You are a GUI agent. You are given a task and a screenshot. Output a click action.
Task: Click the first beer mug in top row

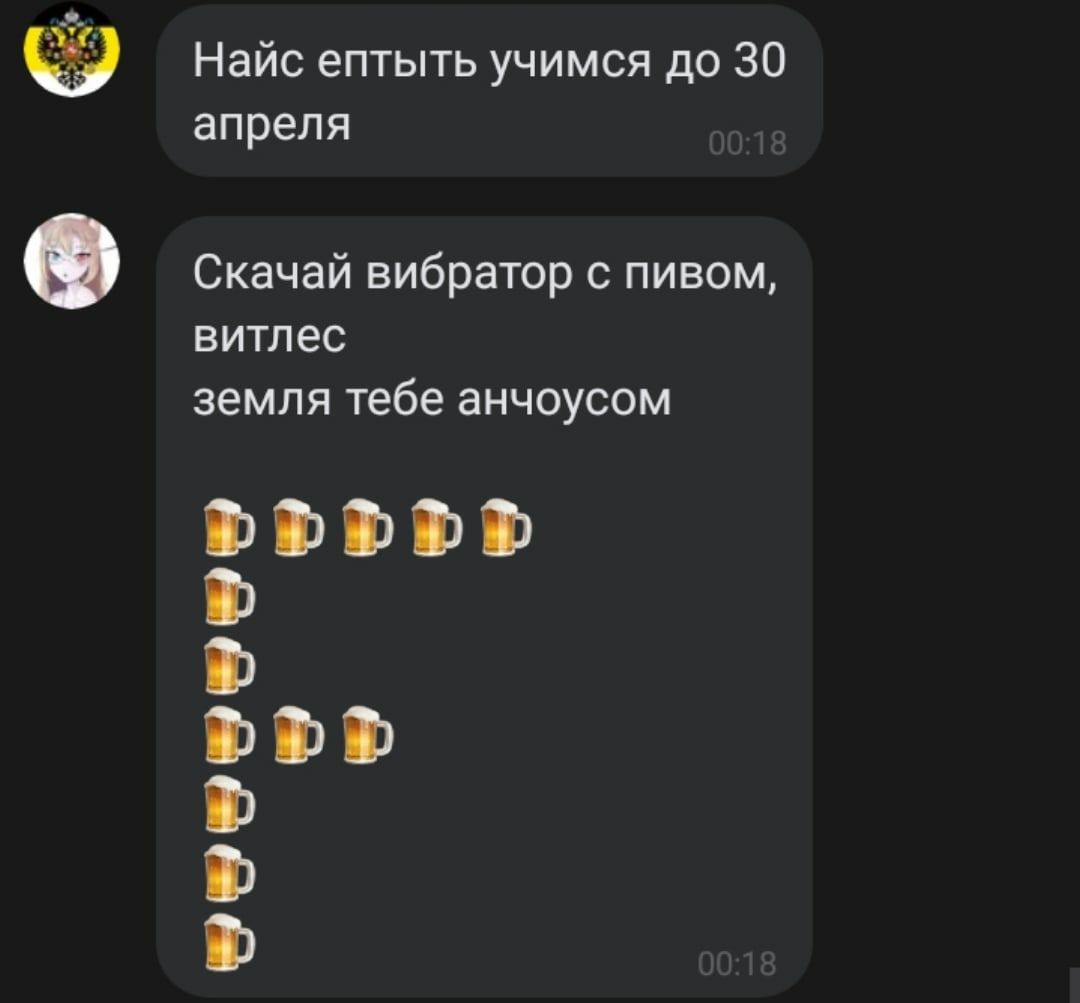[229, 527]
